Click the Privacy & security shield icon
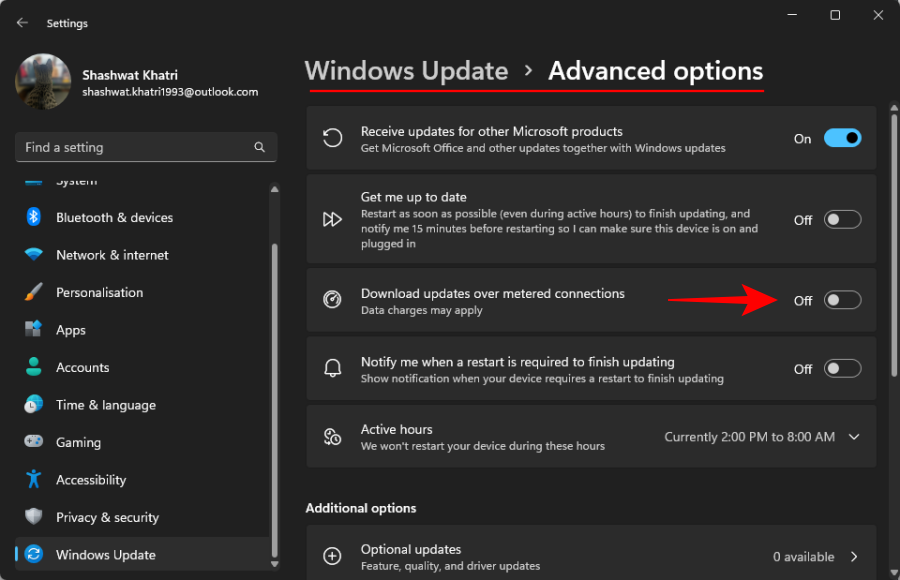 click(x=34, y=517)
